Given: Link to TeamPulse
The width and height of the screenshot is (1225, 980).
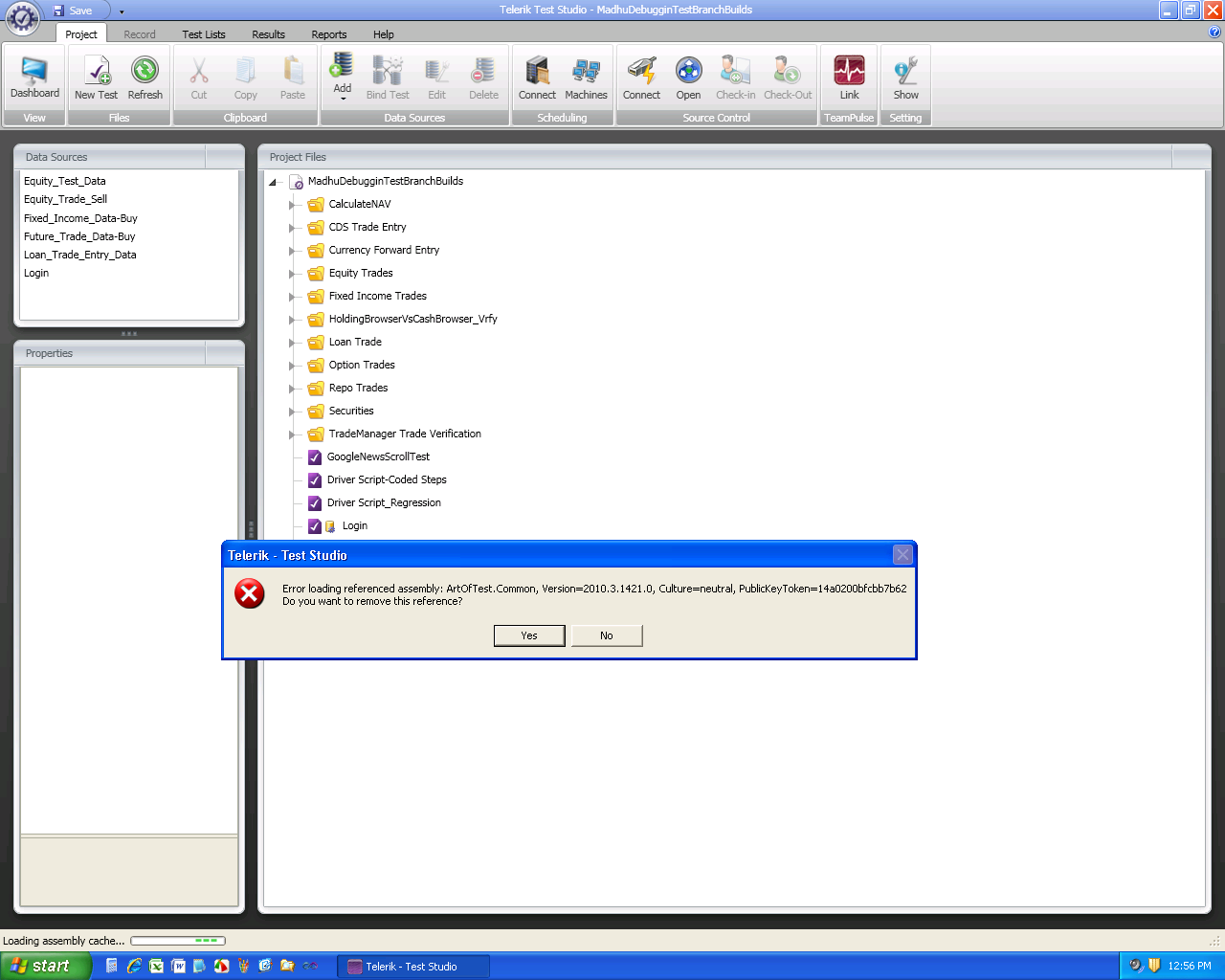Looking at the screenshot, I should tap(849, 78).
